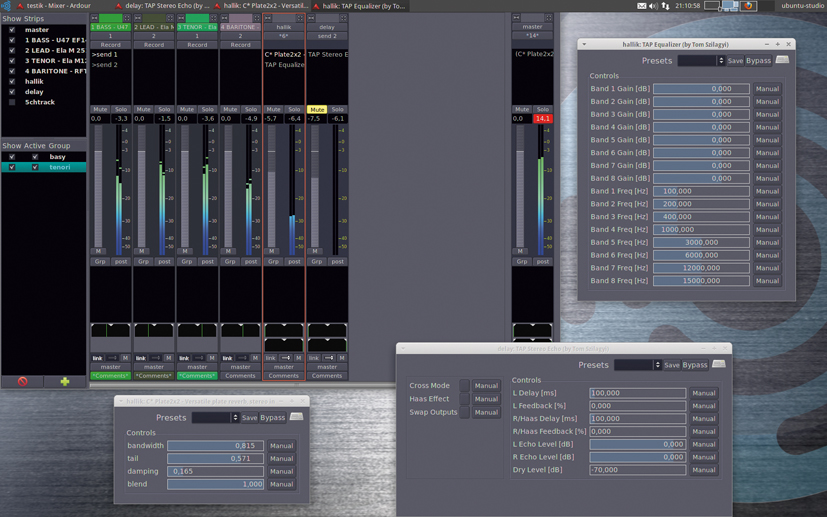The height and width of the screenshot is (517, 827).
Task: Click the hide-strip icon on master strip
Action: click(x=549, y=18)
